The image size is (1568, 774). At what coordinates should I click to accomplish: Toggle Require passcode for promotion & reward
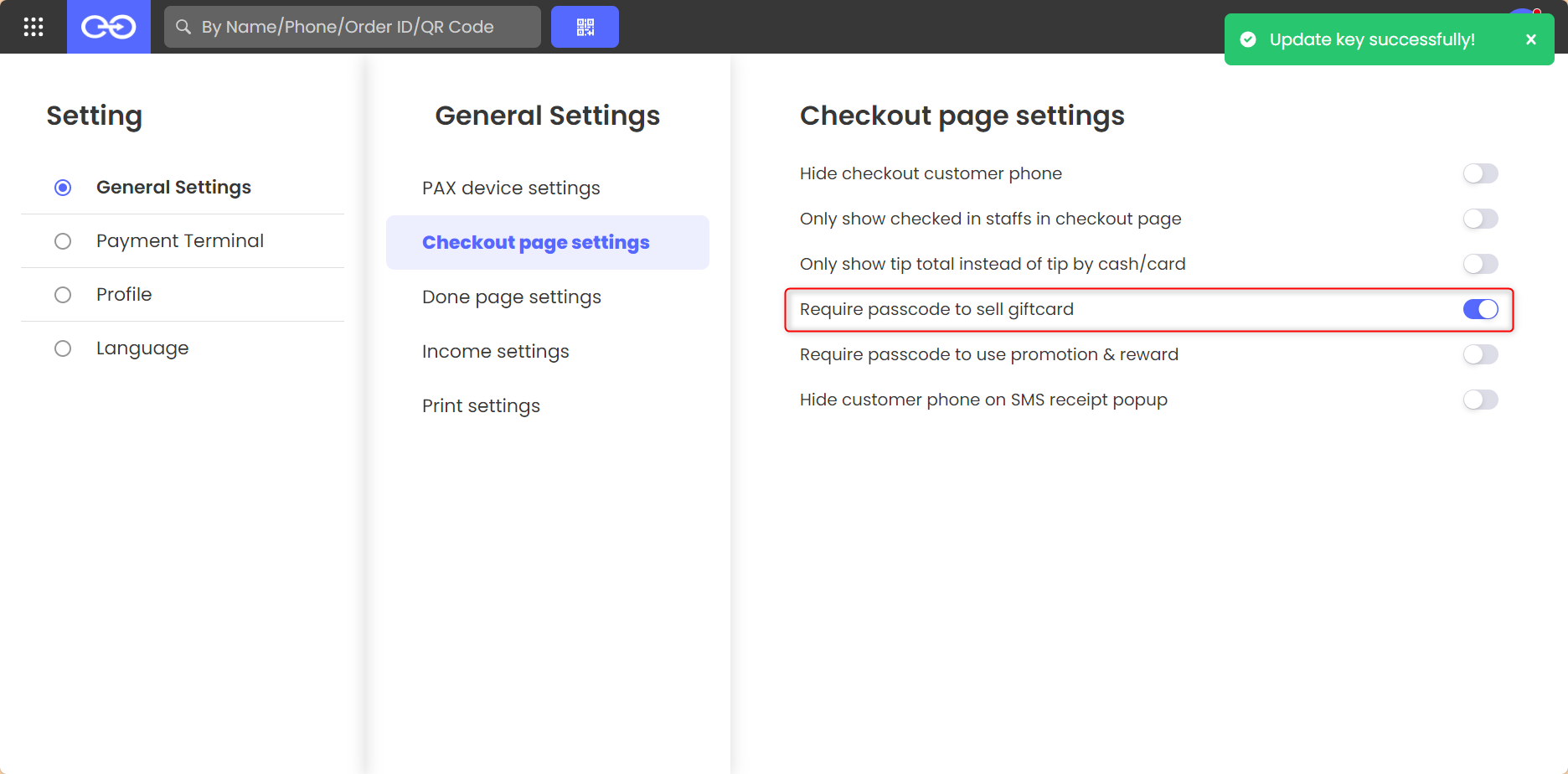click(1480, 354)
